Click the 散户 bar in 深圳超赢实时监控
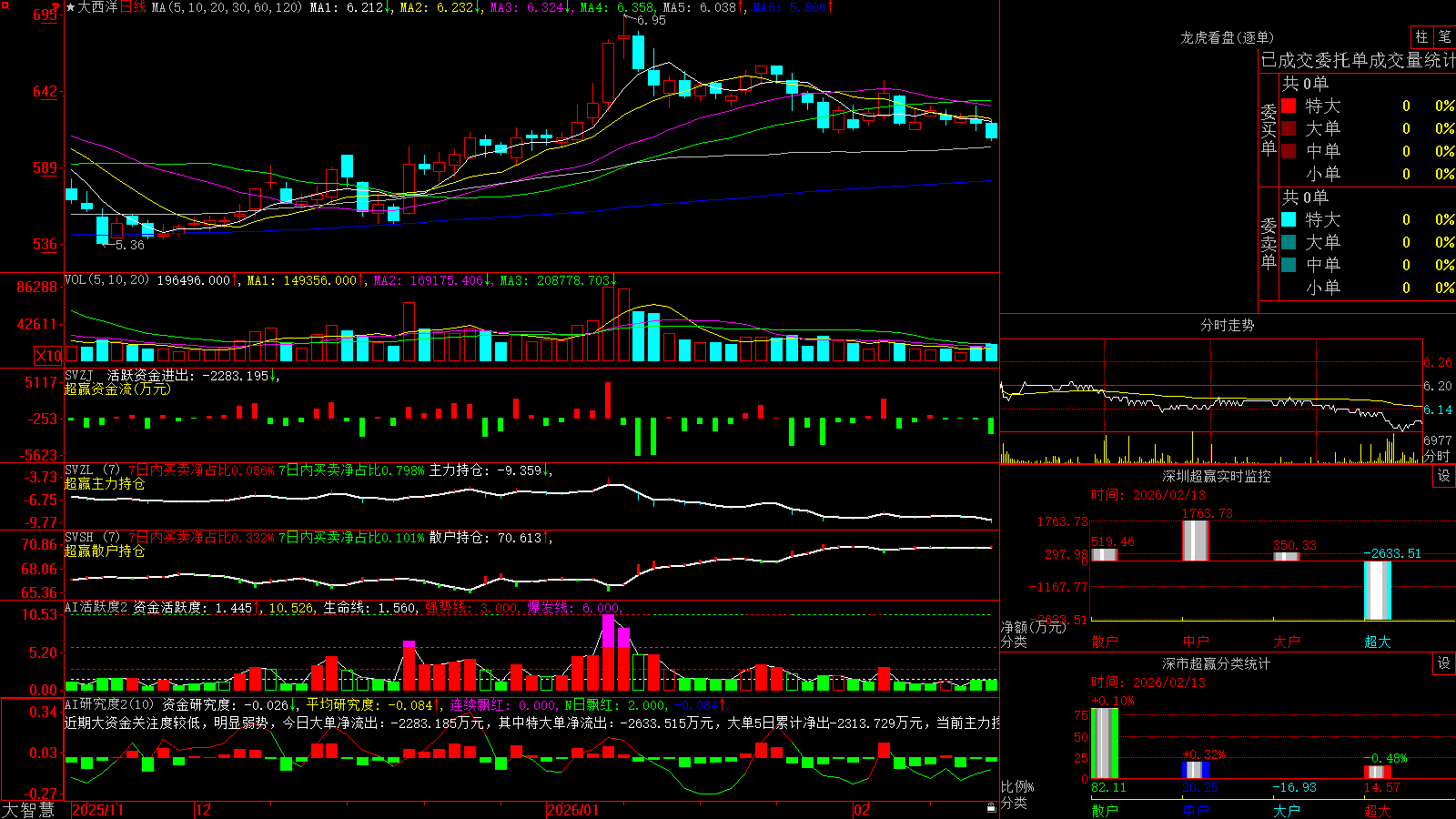The height and width of the screenshot is (819, 1456). click(1104, 554)
